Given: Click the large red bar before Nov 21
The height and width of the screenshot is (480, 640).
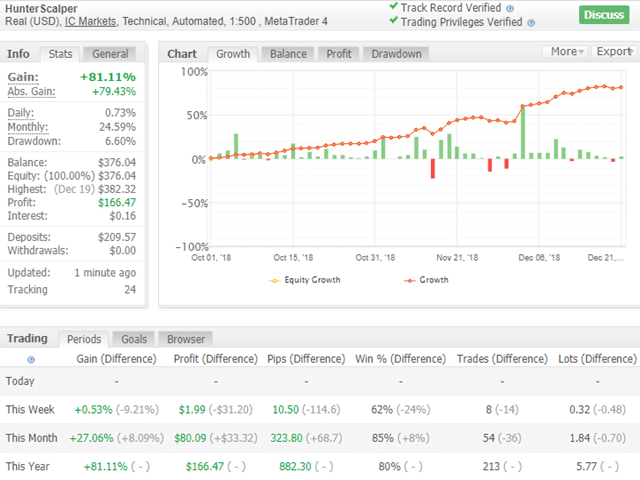Looking at the screenshot, I should (433, 169).
